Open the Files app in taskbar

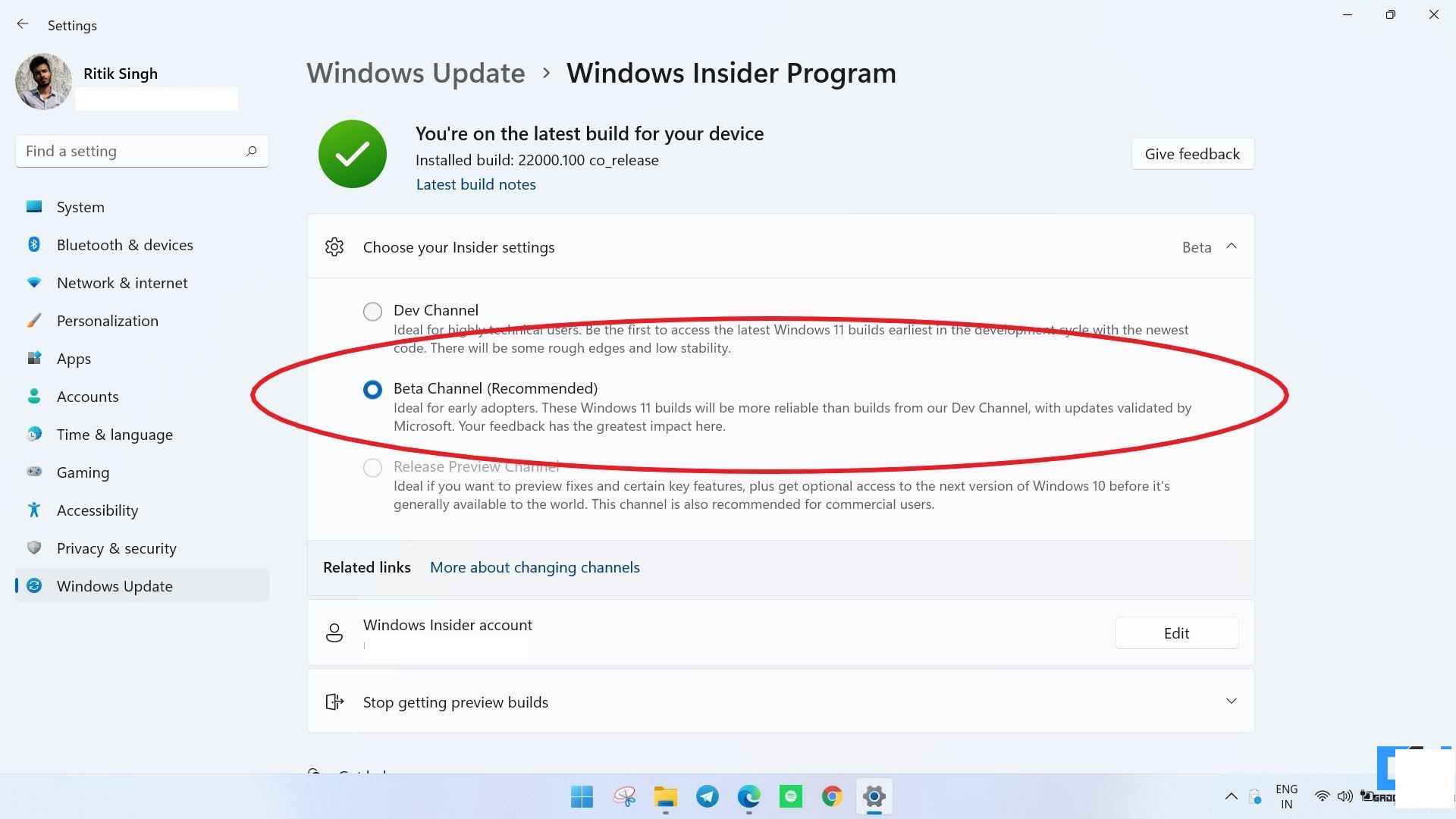[x=666, y=796]
